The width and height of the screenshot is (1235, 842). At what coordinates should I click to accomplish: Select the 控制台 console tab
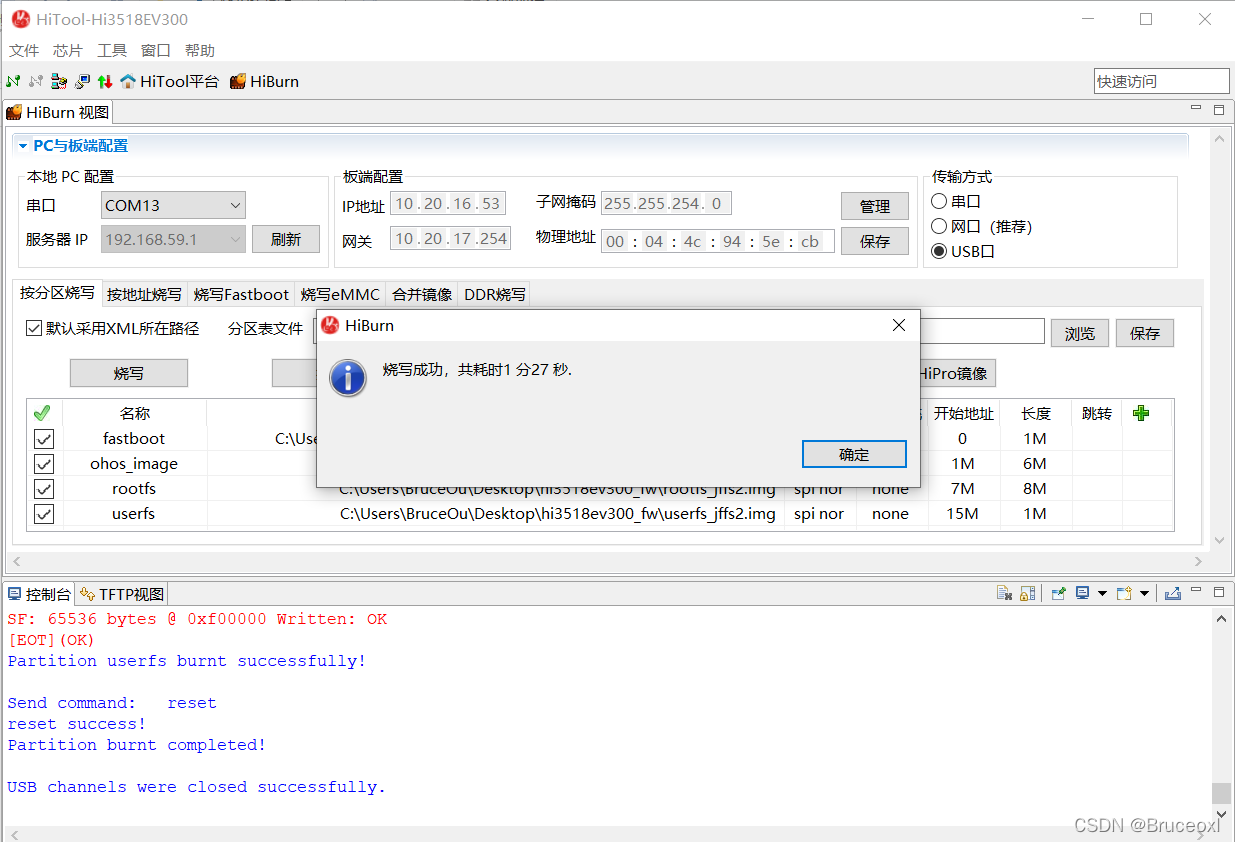pos(40,594)
